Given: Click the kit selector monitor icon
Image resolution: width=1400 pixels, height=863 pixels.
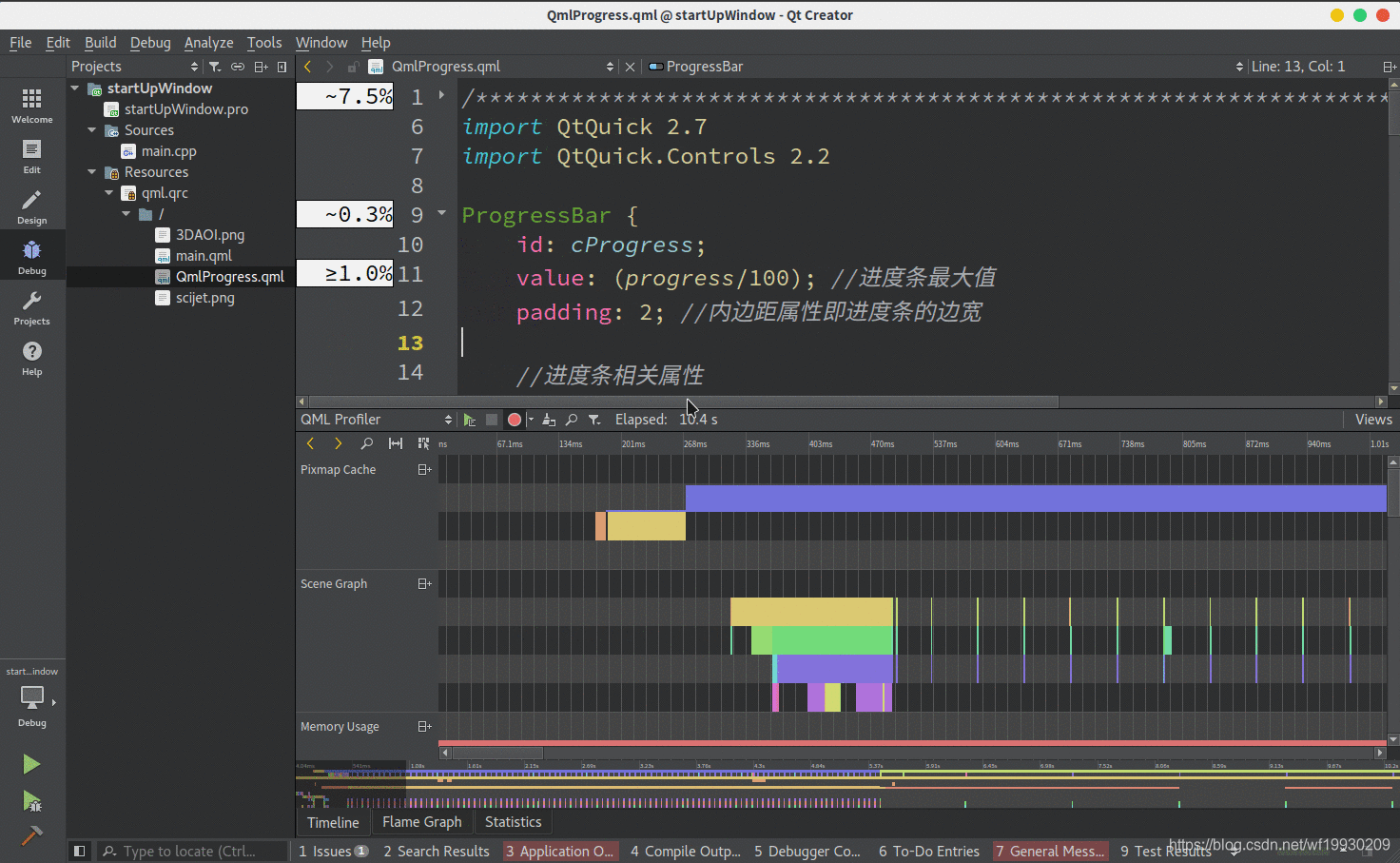Looking at the screenshot, I should tap(31, 697).
